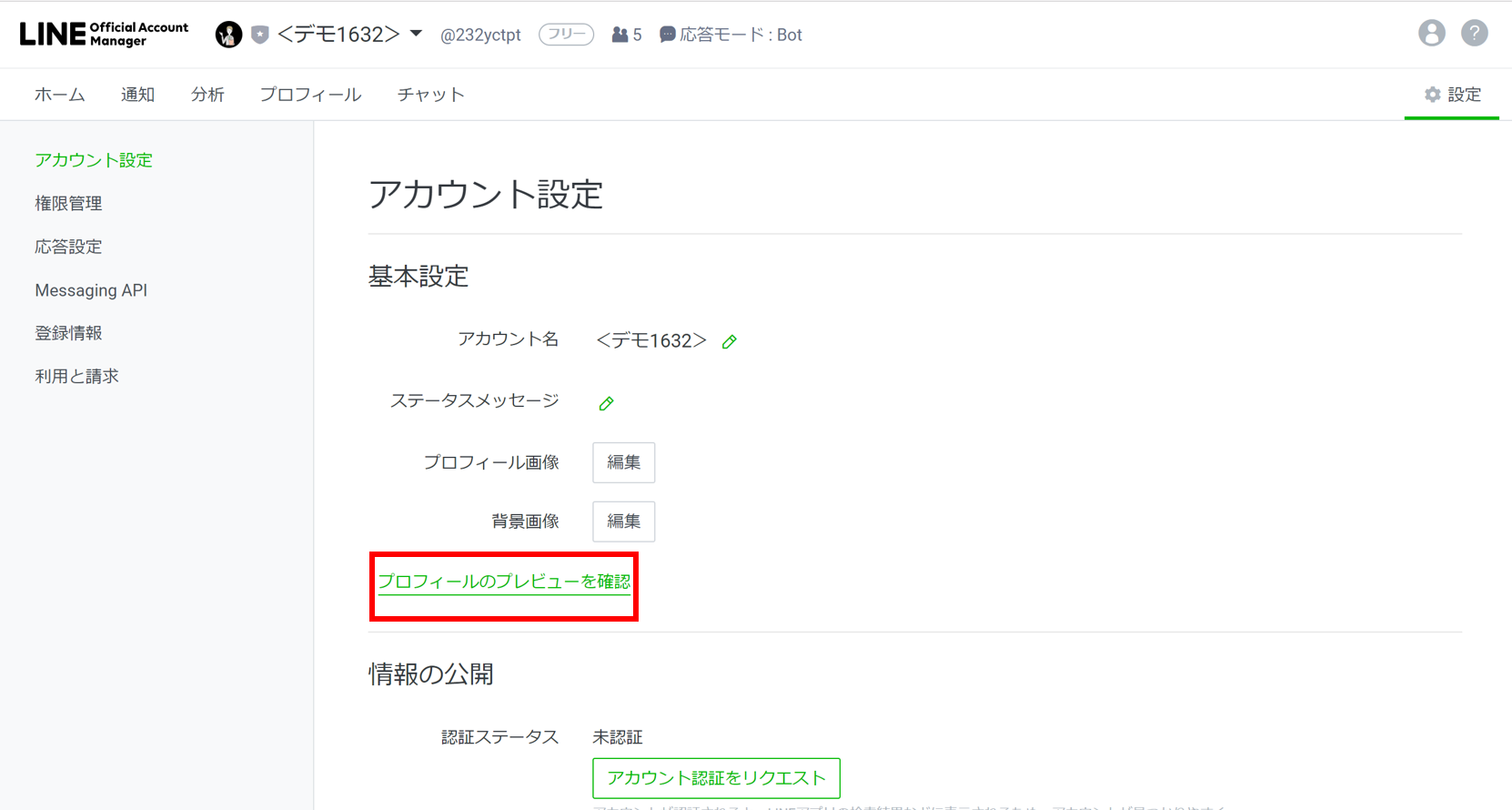1512x810 pixels.
Task: Click the account name value <デモ1632> in 基本設定
Action: (x=651, y=340)
